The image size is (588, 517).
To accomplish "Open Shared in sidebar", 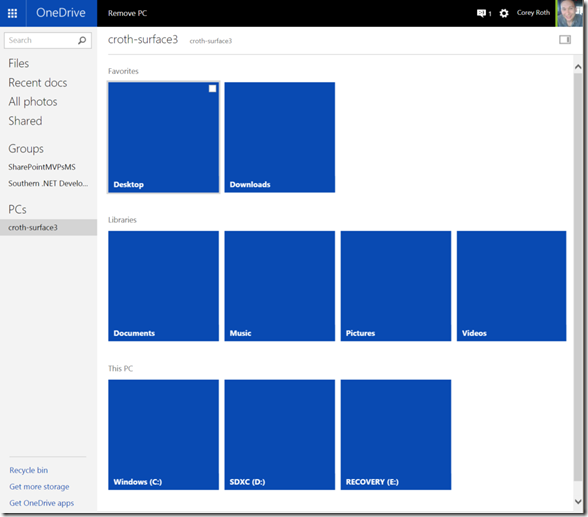I will (26, 121).
